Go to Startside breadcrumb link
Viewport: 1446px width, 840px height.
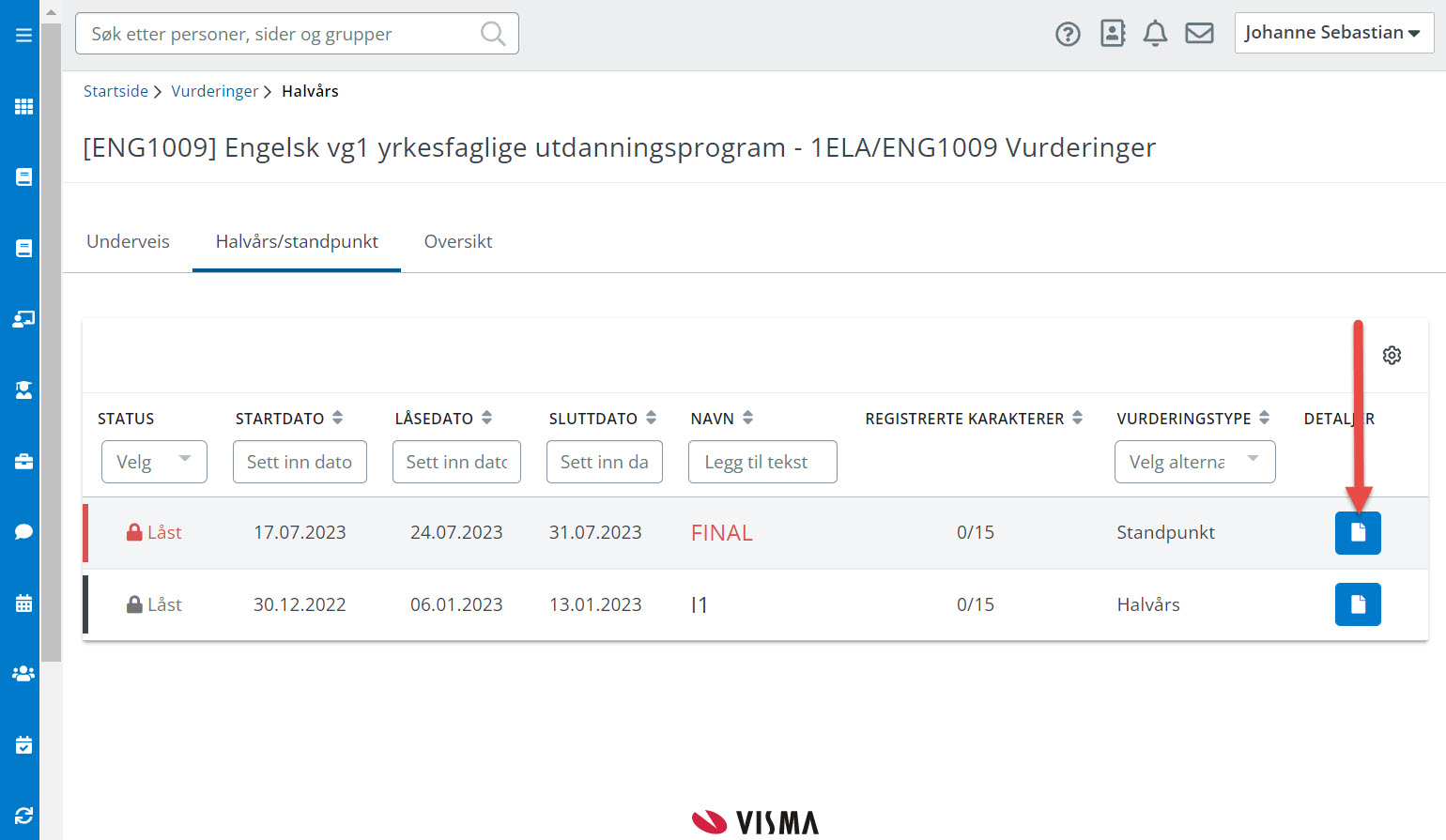[115, 91]
